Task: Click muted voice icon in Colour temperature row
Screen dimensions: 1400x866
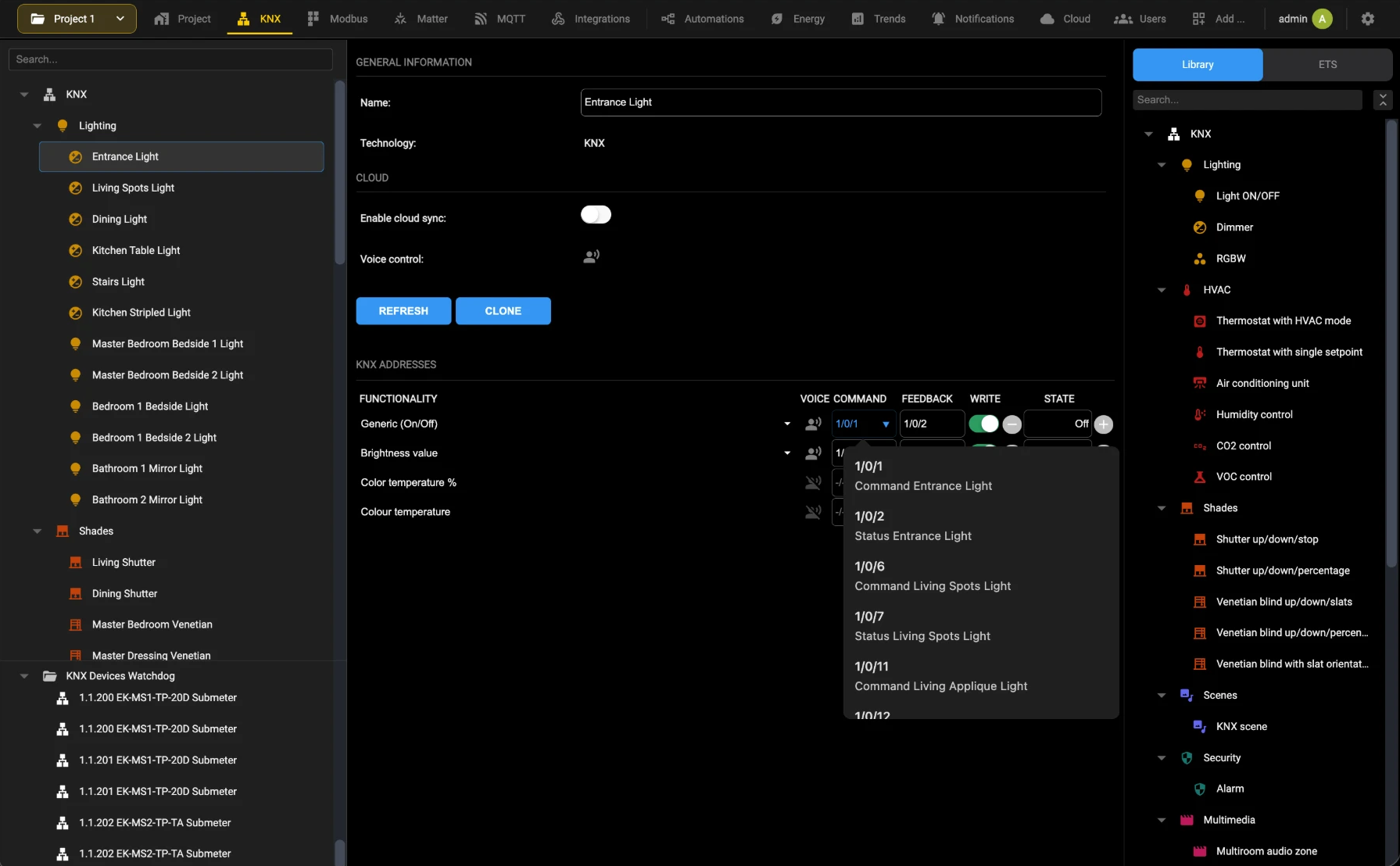Action: 813,512
